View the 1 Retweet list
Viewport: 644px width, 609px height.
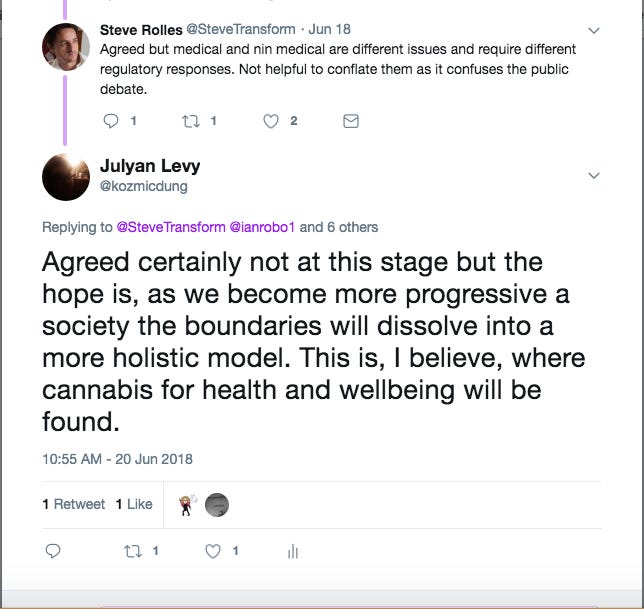pos(74,504)
